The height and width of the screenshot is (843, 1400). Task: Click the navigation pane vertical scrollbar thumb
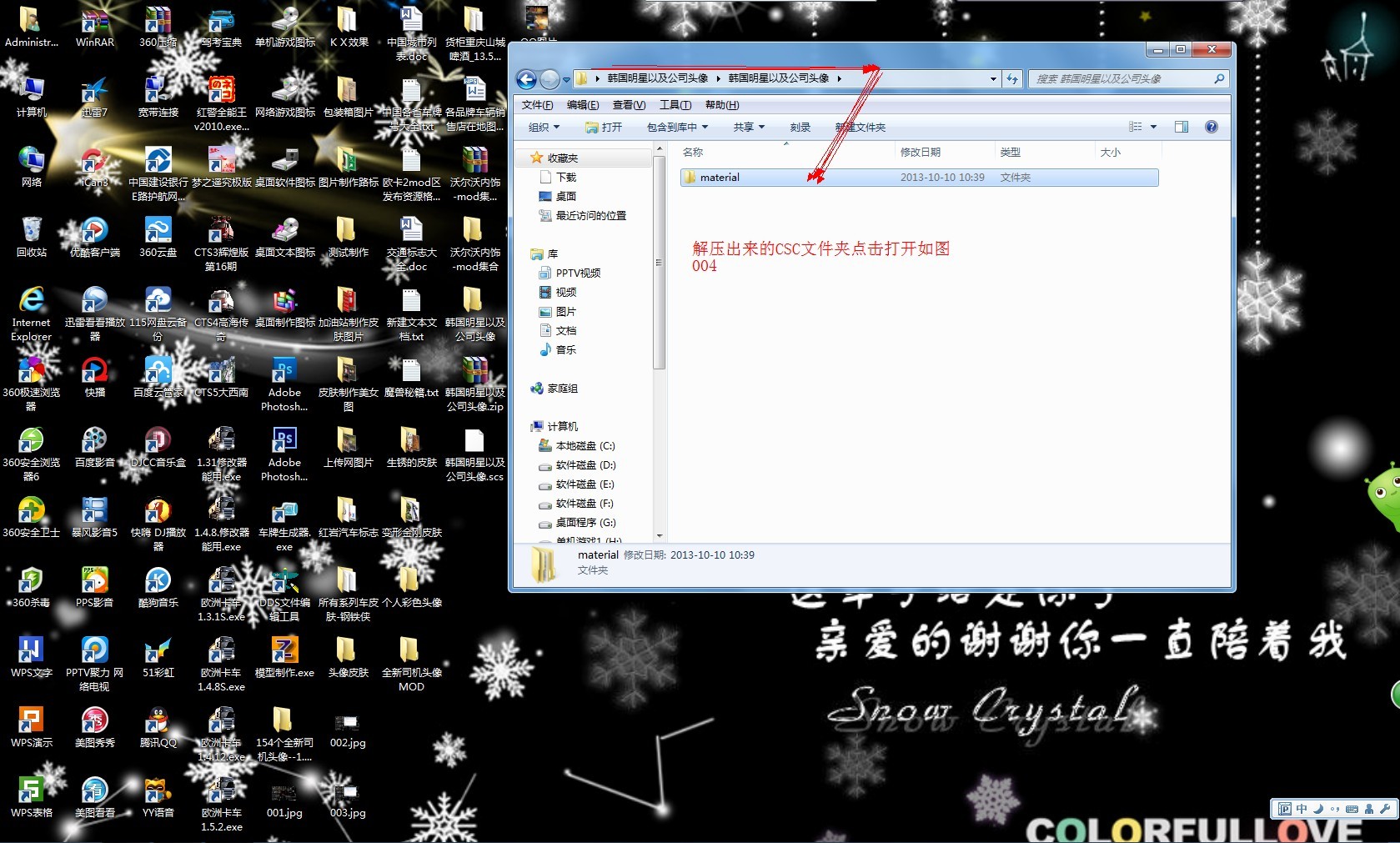[659, 263]
